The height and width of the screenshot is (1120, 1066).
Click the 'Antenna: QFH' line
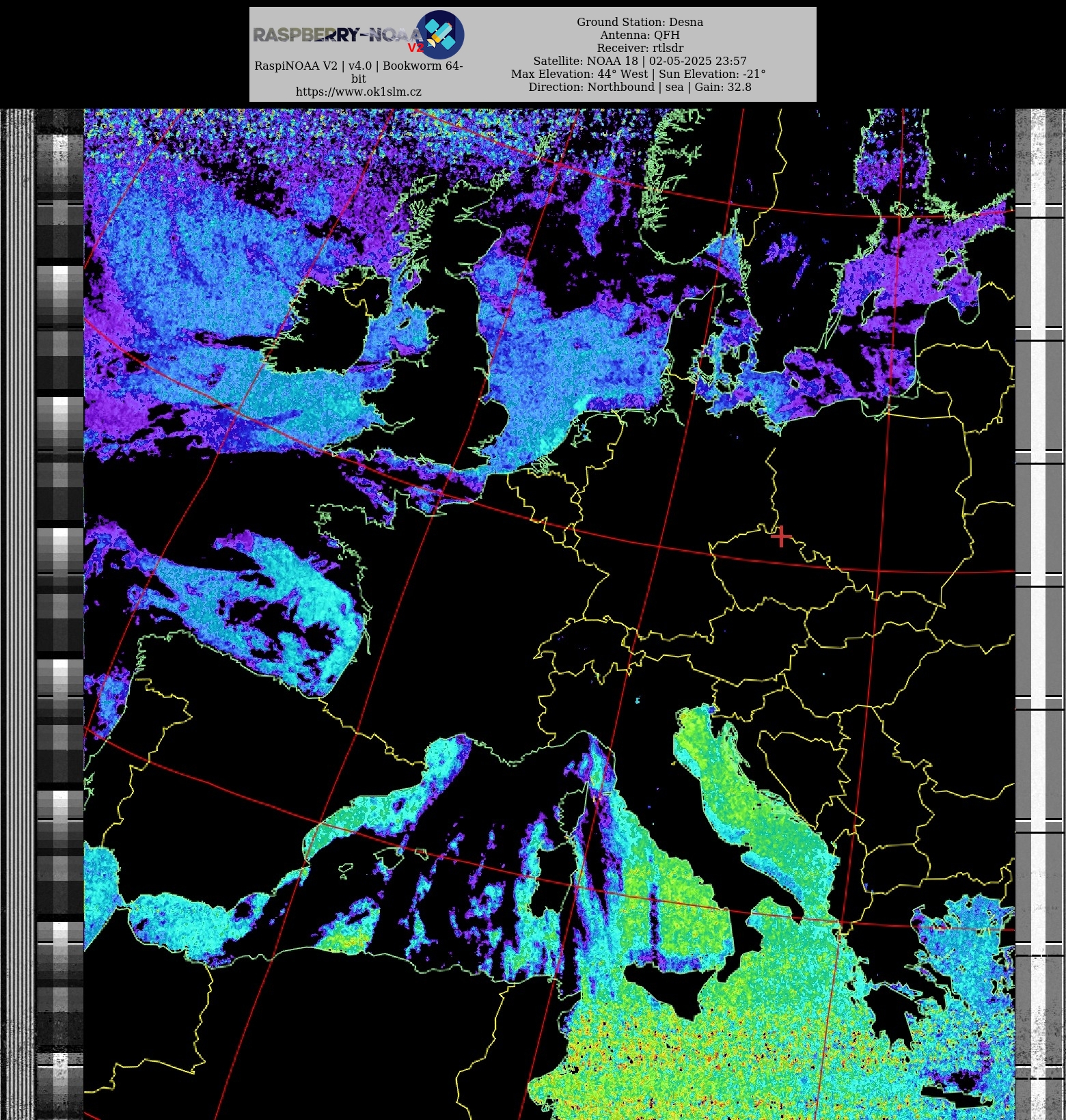click(x=640, y=35)
